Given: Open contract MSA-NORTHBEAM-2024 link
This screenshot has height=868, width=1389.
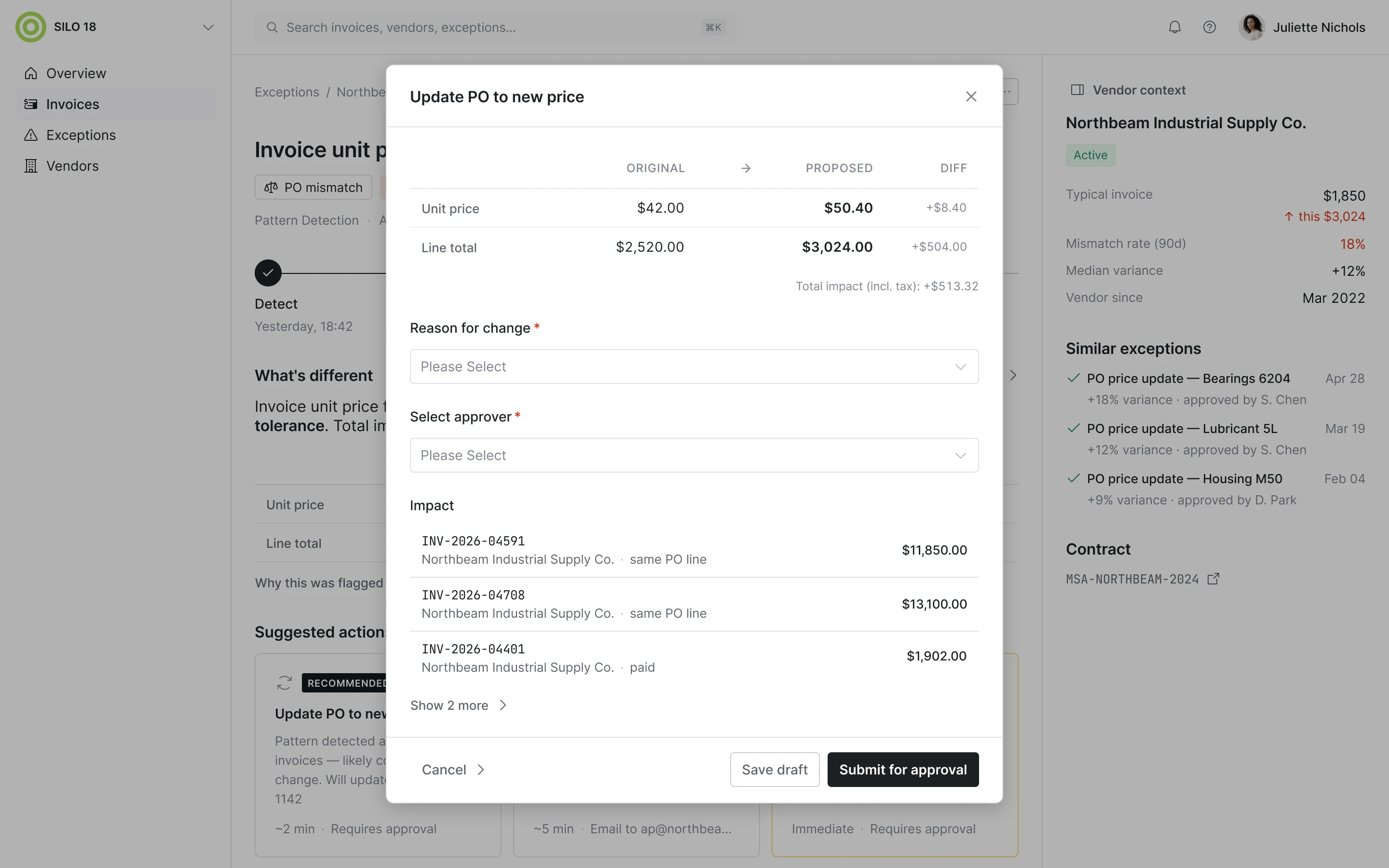Looking at the screenshot, I should (1132, 579).
